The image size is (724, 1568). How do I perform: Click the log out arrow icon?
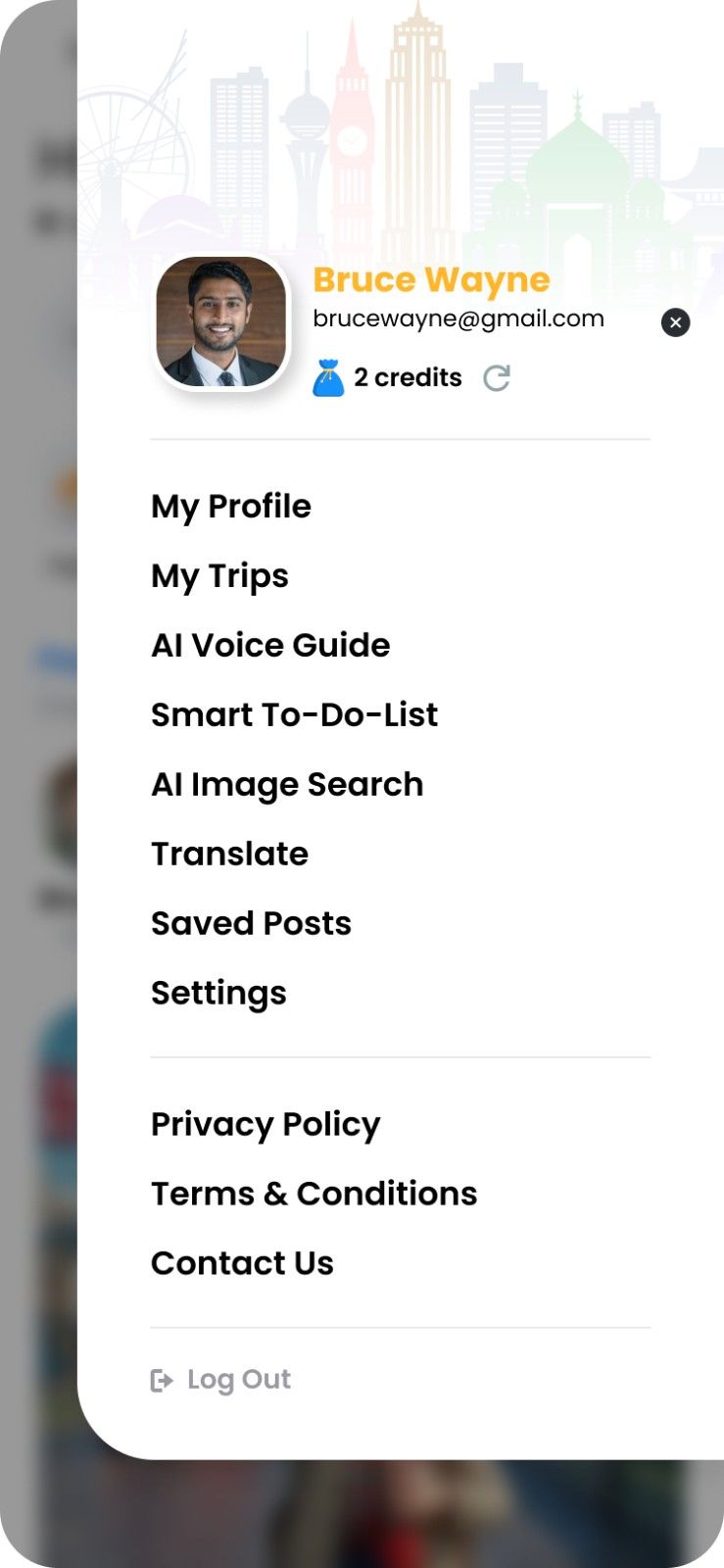[x=162, y=1381]
